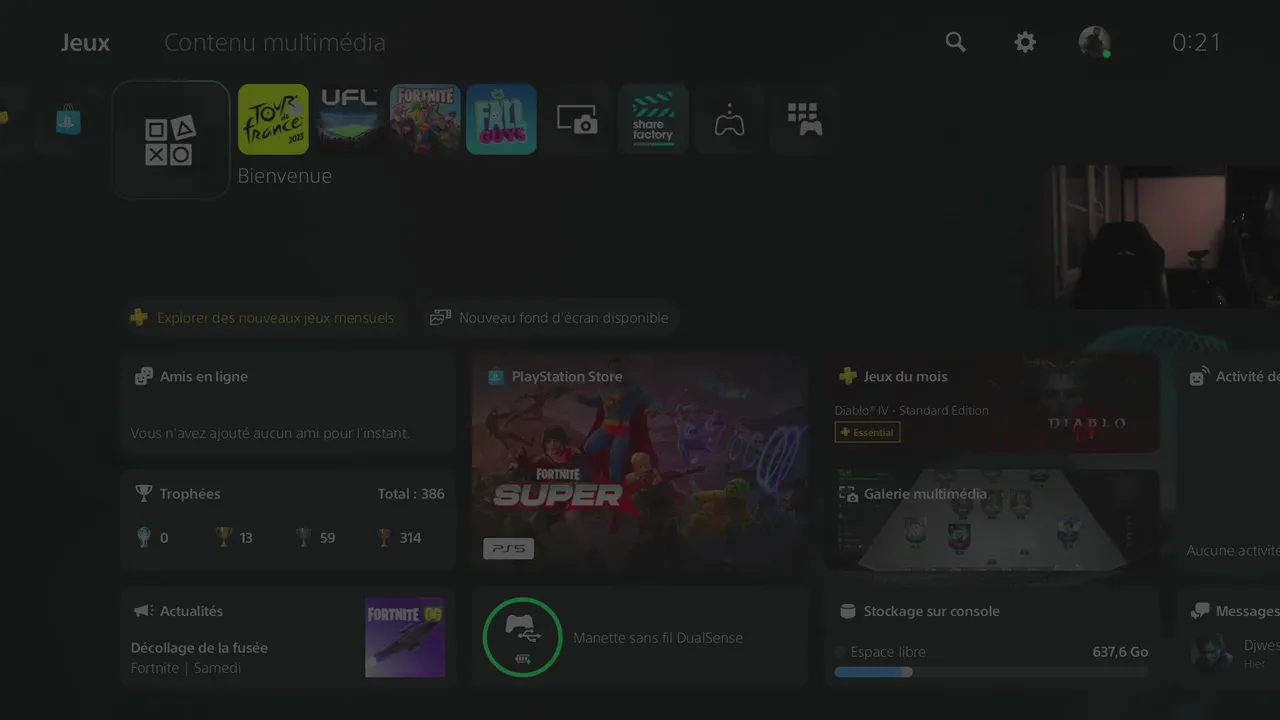1280x720 pixels.
Task: Click the clock showing 0:21
Action: pos(1197,42)
